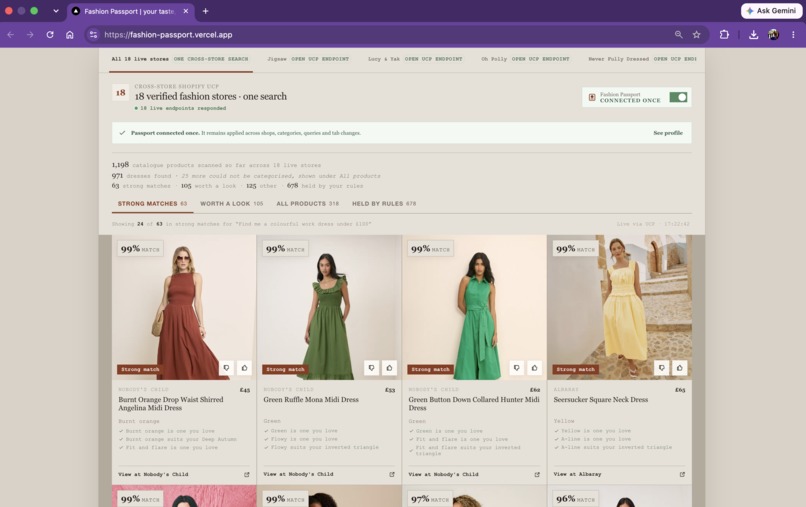Switch to the Never Fully Dressed store tab
The width and height of the screenshot is (806, 507).
642,59
